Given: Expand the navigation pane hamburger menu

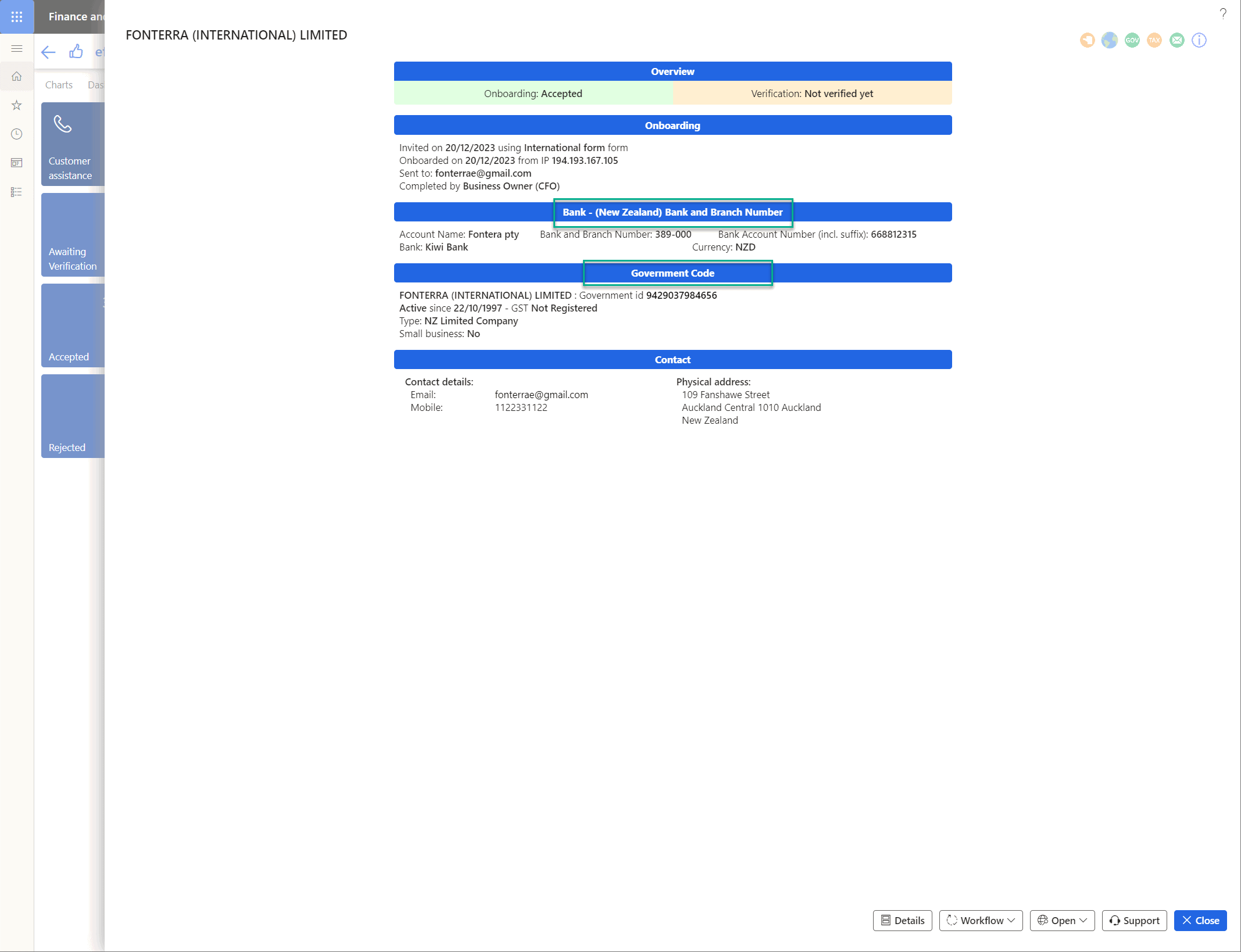Looking at the screenshot, I should coord(17,49).
